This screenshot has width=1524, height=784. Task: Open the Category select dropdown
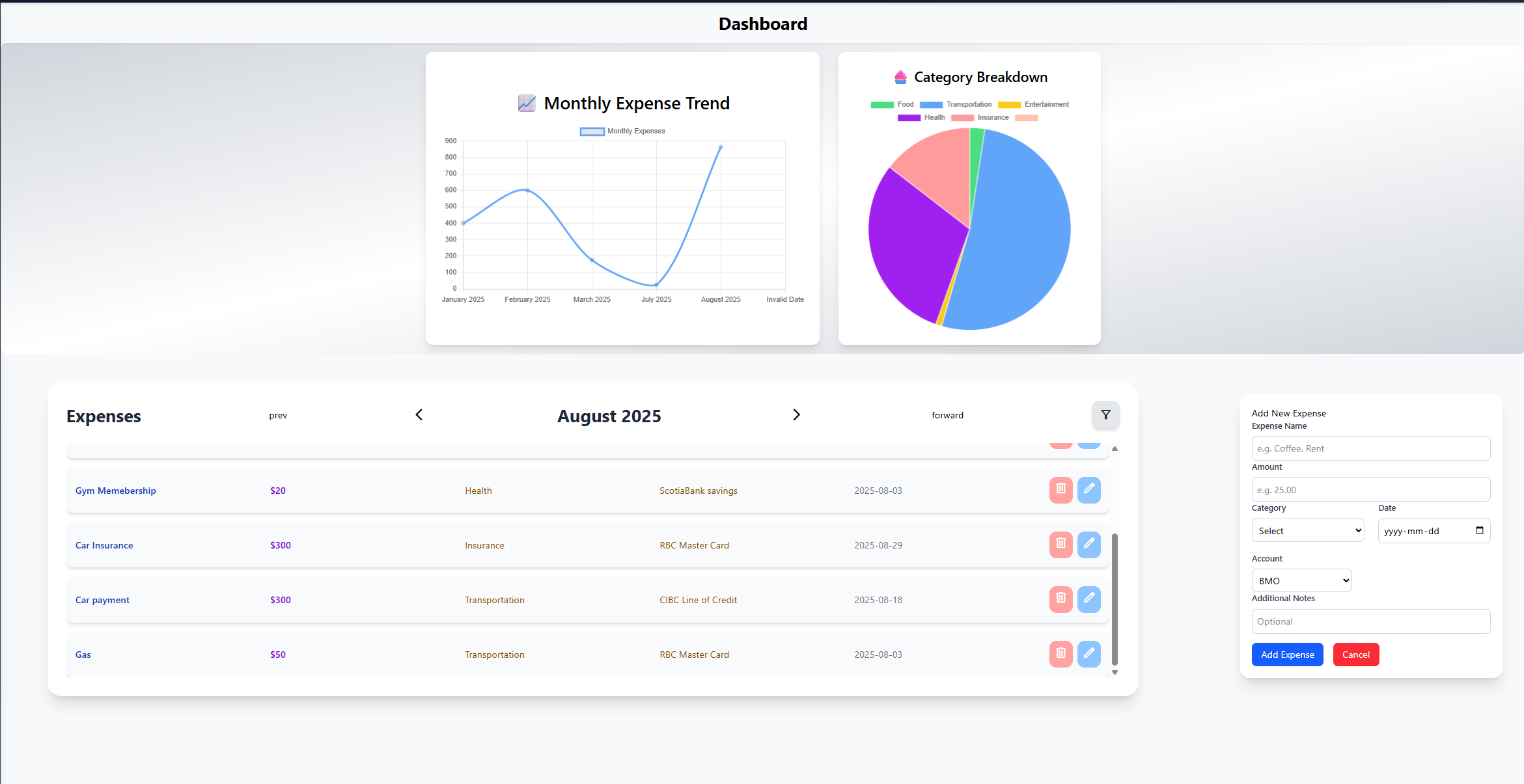pyautogui.click(x=1308, y=530)
